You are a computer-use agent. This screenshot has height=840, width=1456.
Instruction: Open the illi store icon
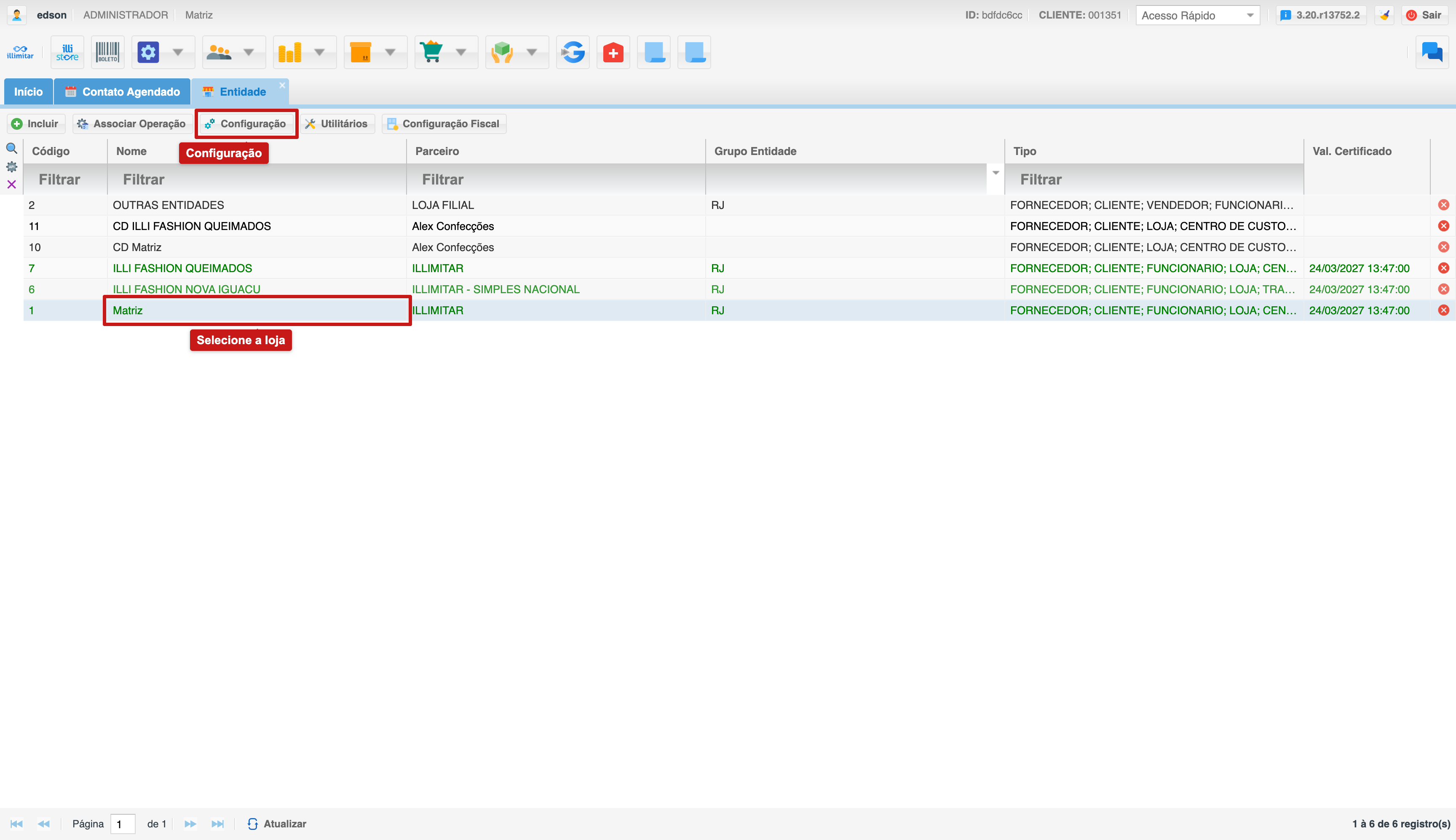pos(67,53)
